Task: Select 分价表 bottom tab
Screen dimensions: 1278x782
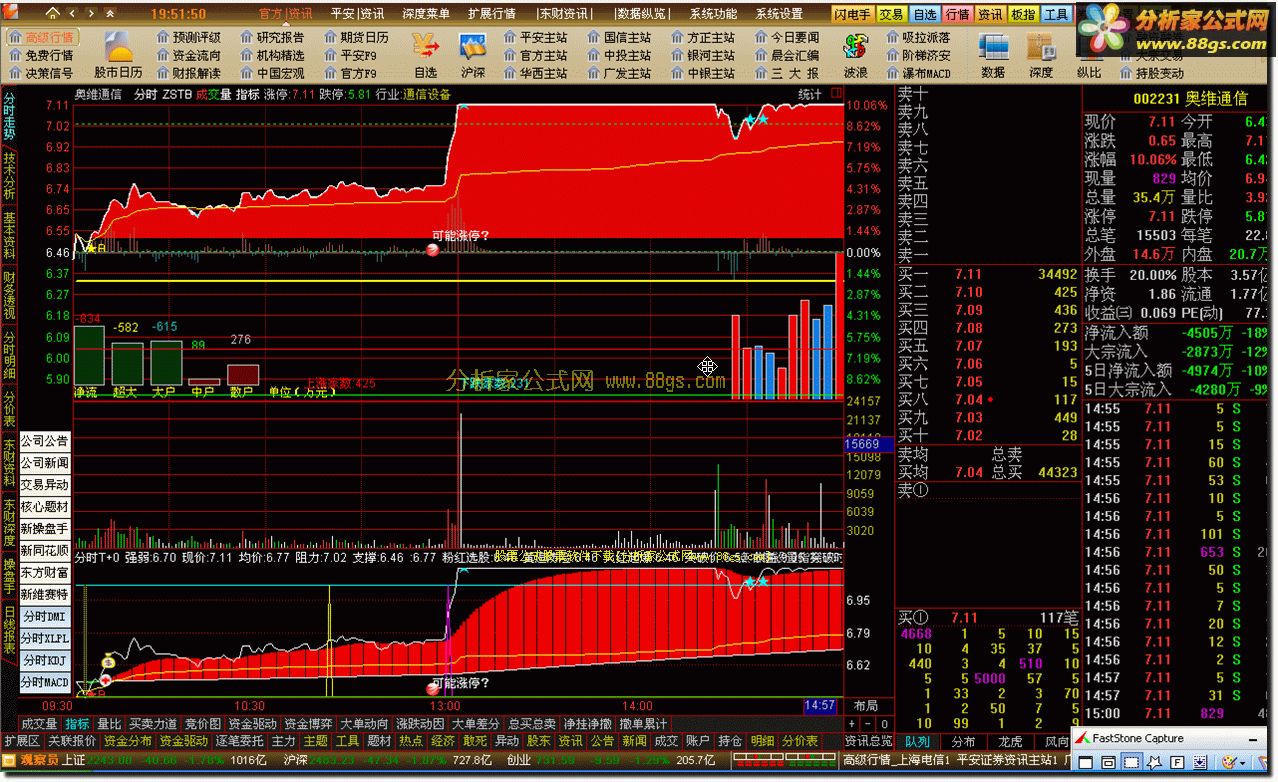Action: click(x=800, y=741)
